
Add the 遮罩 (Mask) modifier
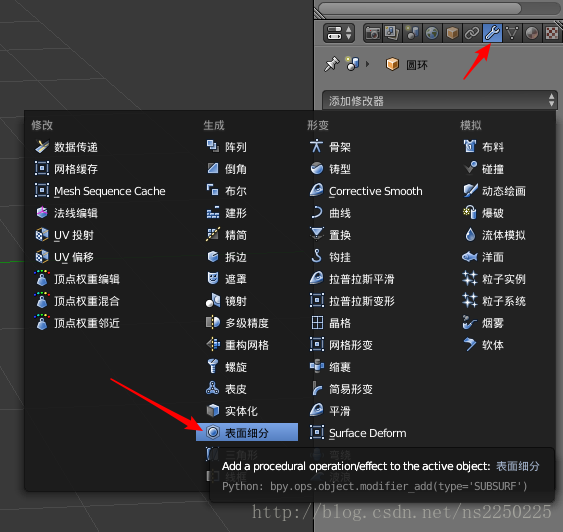[227, 279]
